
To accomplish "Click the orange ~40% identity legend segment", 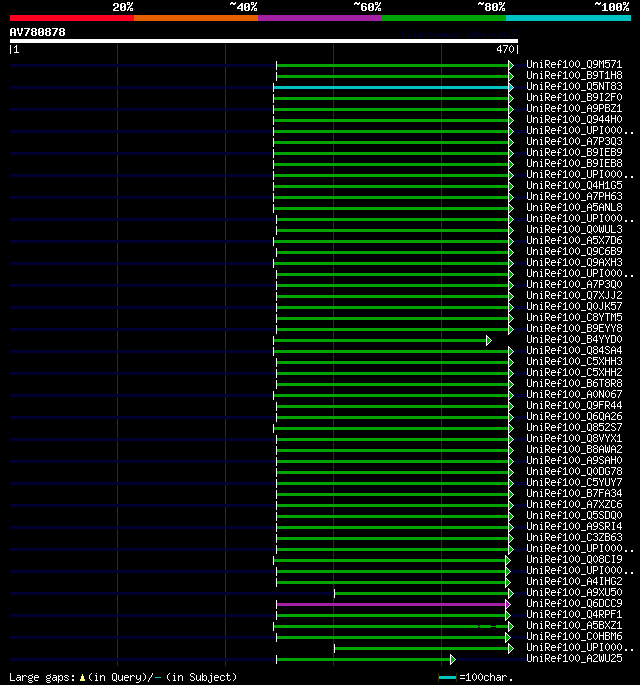I will 196,18.
